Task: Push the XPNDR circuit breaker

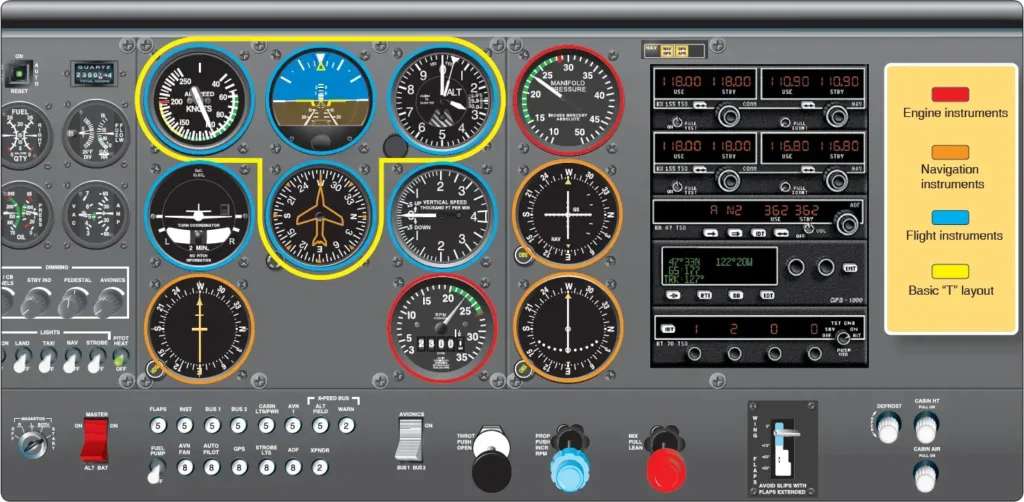Action: (x=320, y=467)
